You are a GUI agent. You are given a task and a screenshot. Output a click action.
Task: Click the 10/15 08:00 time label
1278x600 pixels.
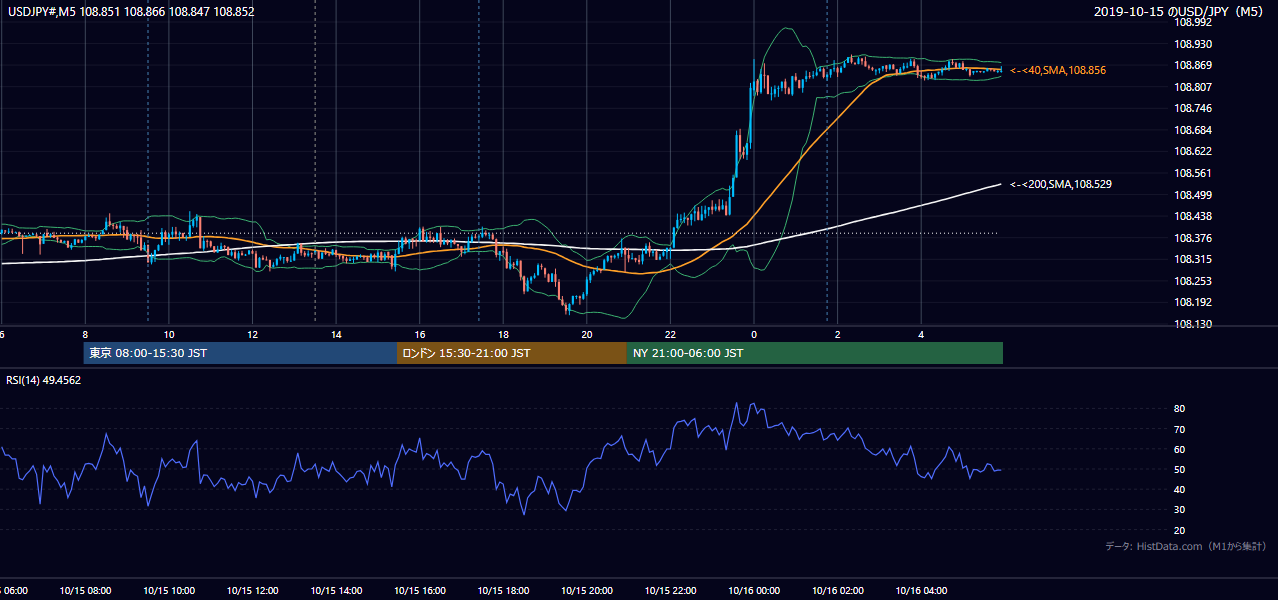coord(85,590)
